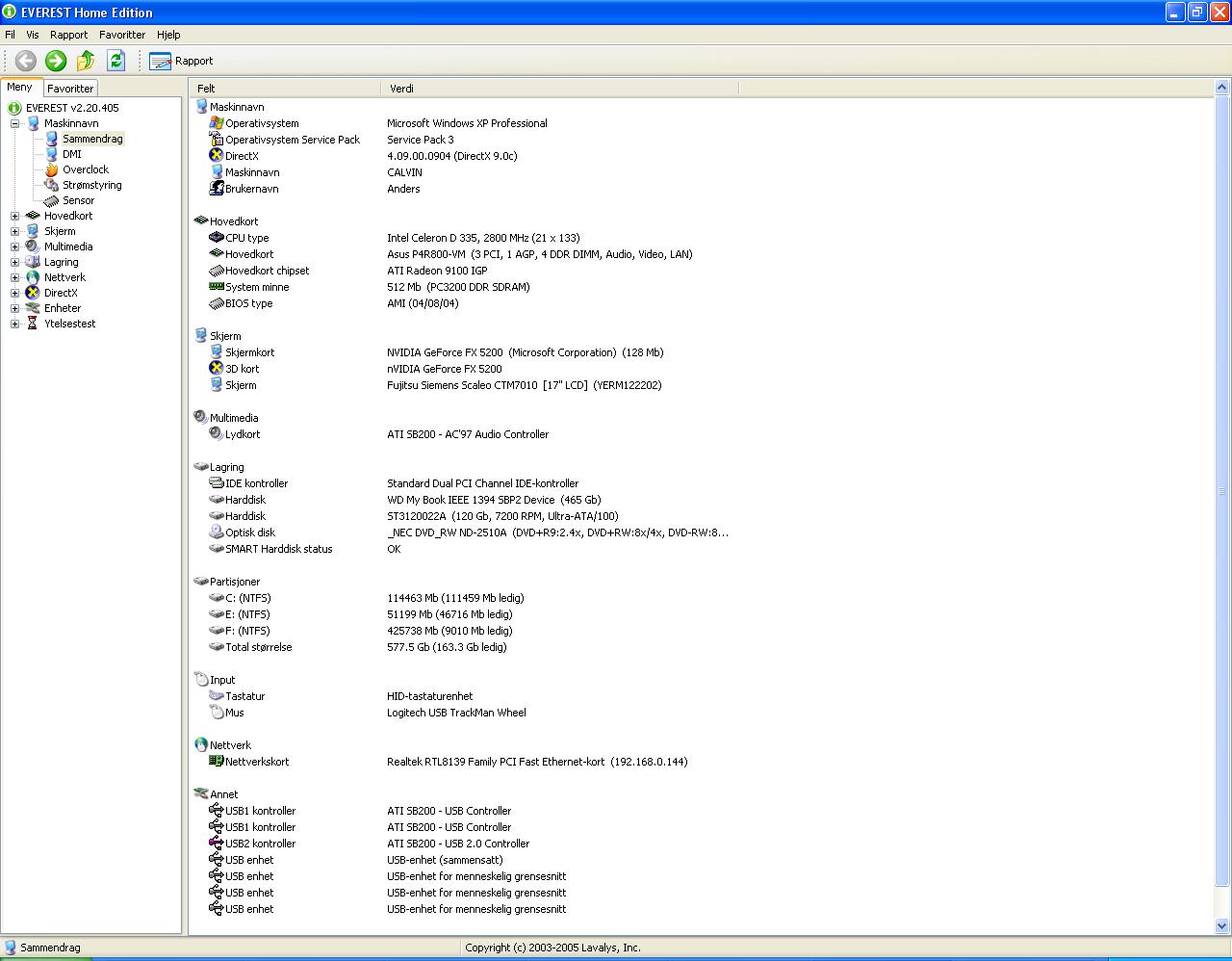Select the DMI tree item
Viewport: 1232px width, 961px height.
tap(72, 154)
